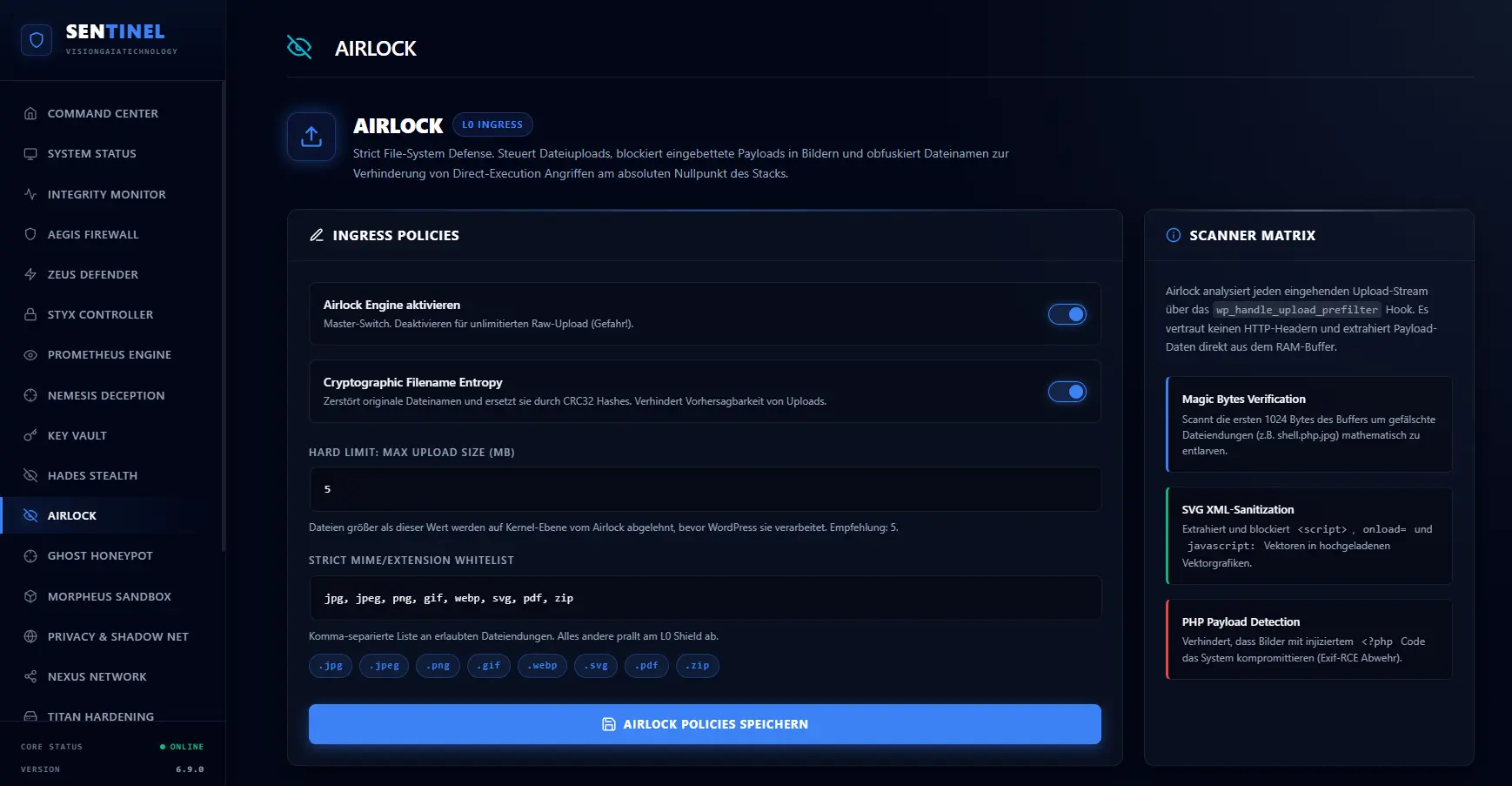Click the upload arrow icon beside Airlock title
The image size is (1512, 786).
point(311,137)
